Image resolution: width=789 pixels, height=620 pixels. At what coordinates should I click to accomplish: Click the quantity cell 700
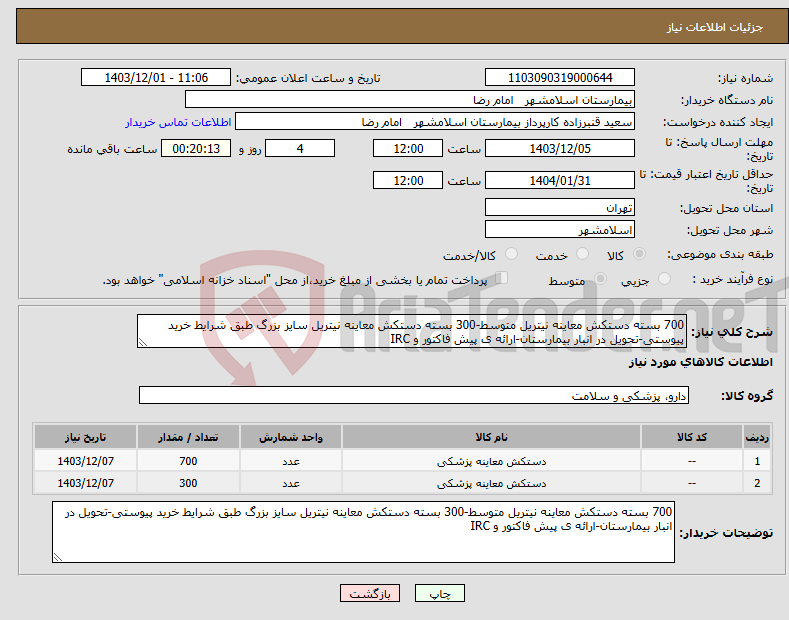coord(188,461)
